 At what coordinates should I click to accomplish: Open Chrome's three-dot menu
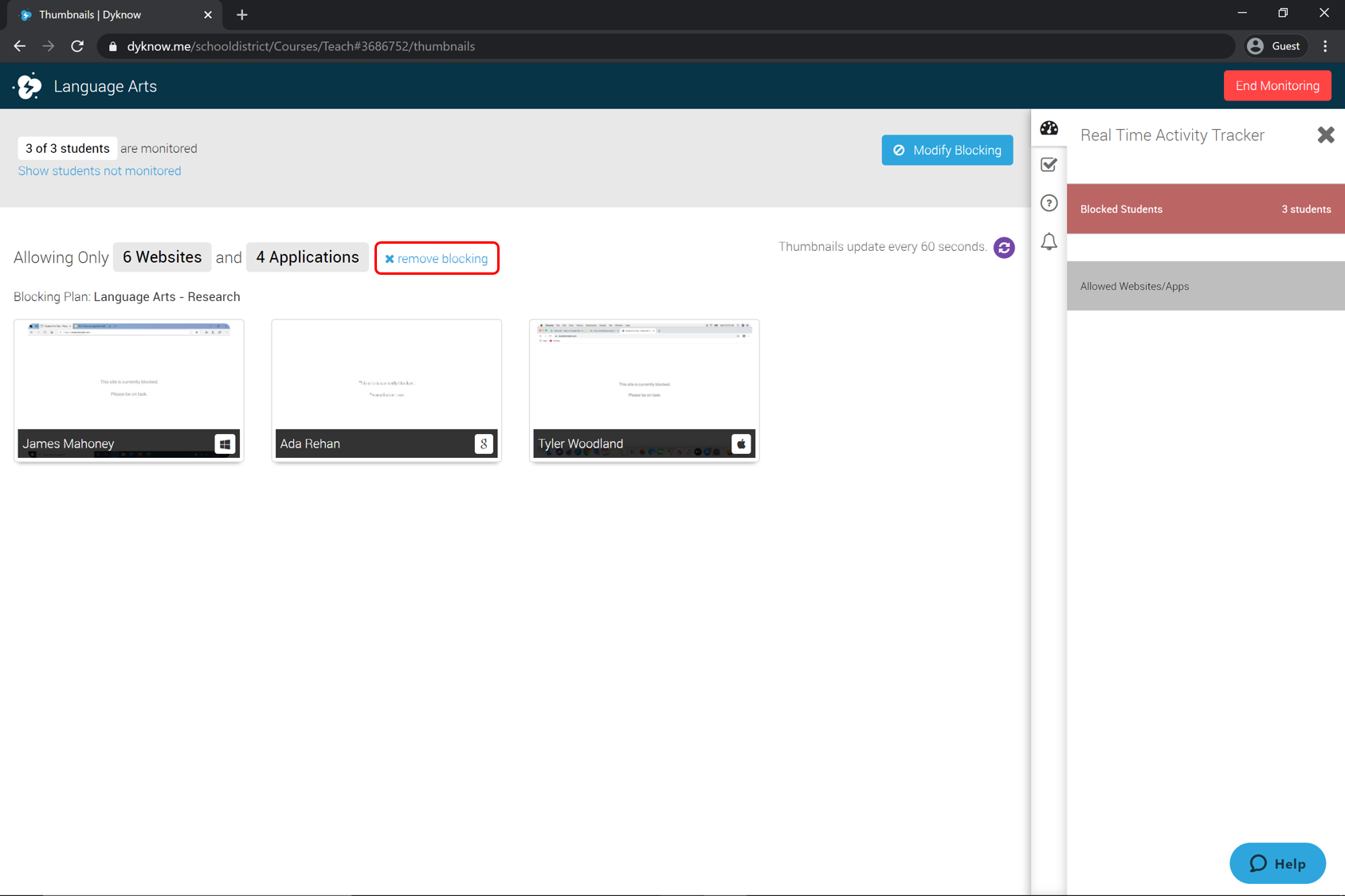[1325, 46]
